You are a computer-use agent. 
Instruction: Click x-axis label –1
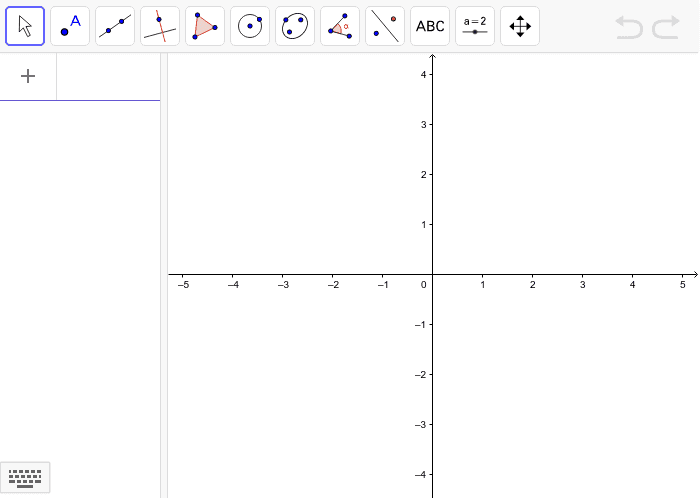point(383,285)
